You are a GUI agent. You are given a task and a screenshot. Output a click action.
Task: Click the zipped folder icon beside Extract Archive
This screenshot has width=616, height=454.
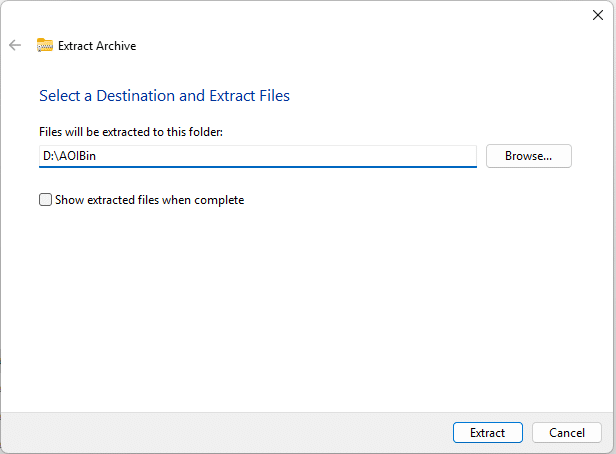[x=44, y=45]
